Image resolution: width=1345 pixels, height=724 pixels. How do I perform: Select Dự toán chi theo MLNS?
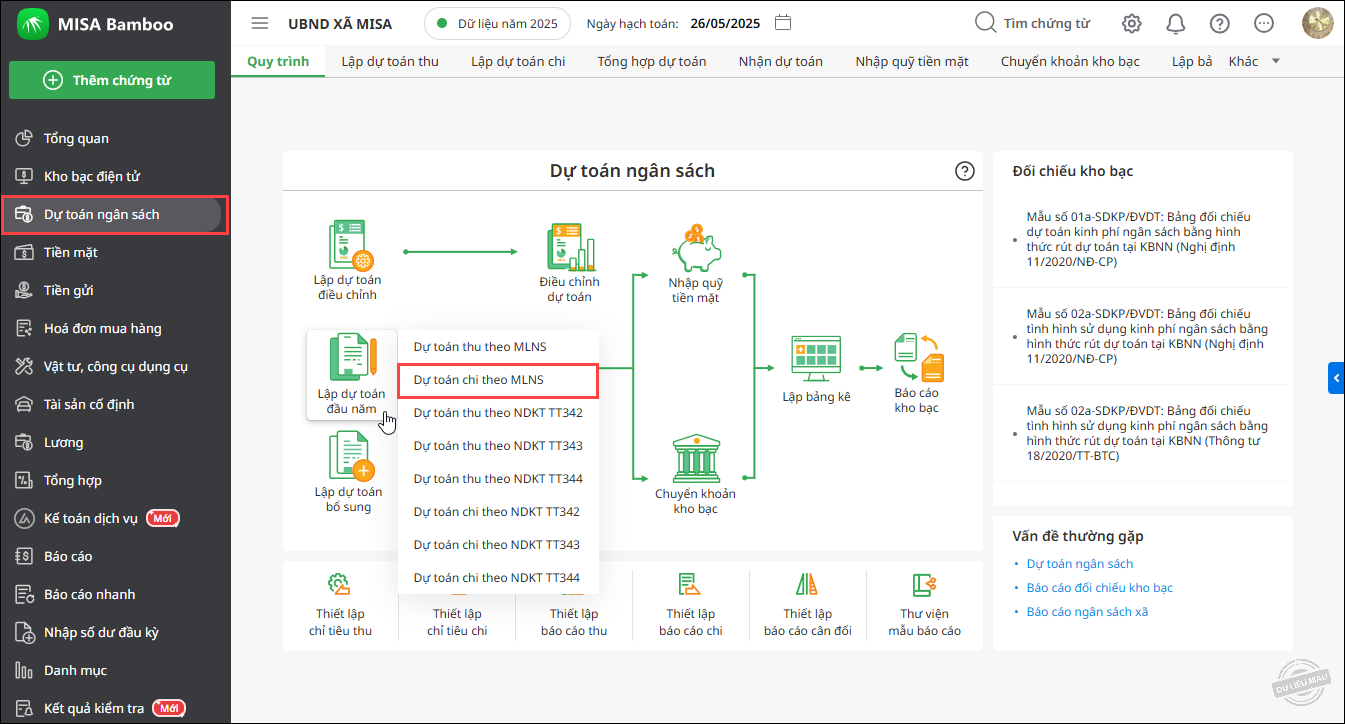(498, 380)
